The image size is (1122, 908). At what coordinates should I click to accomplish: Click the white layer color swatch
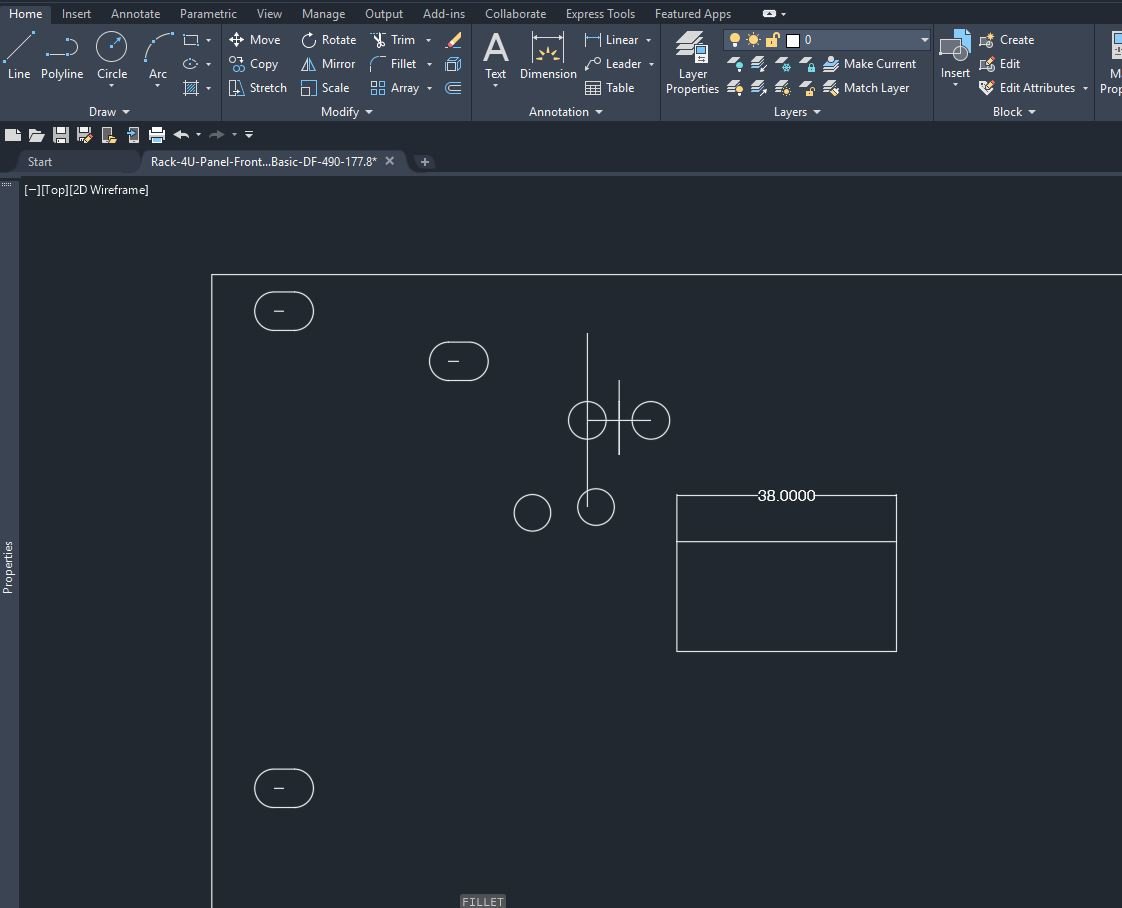793,40
